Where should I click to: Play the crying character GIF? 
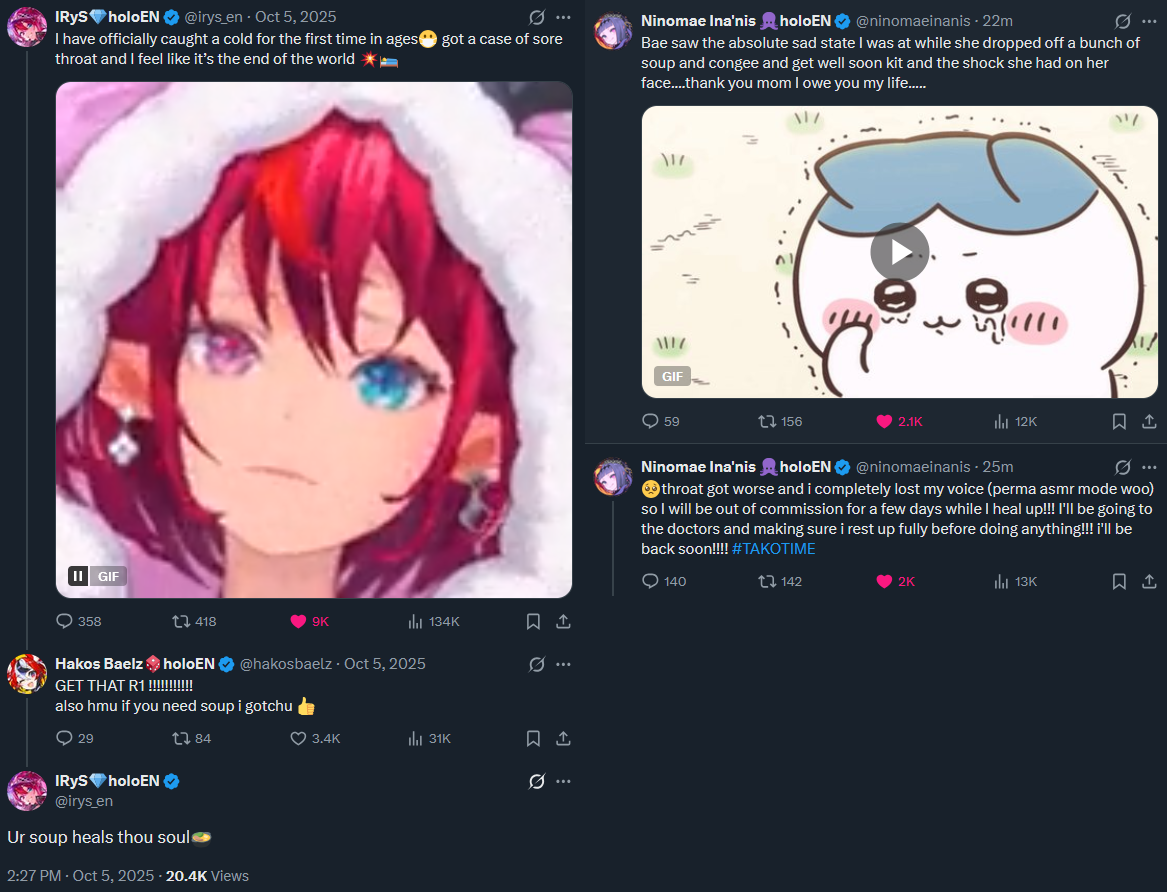[x=900, y=251]
